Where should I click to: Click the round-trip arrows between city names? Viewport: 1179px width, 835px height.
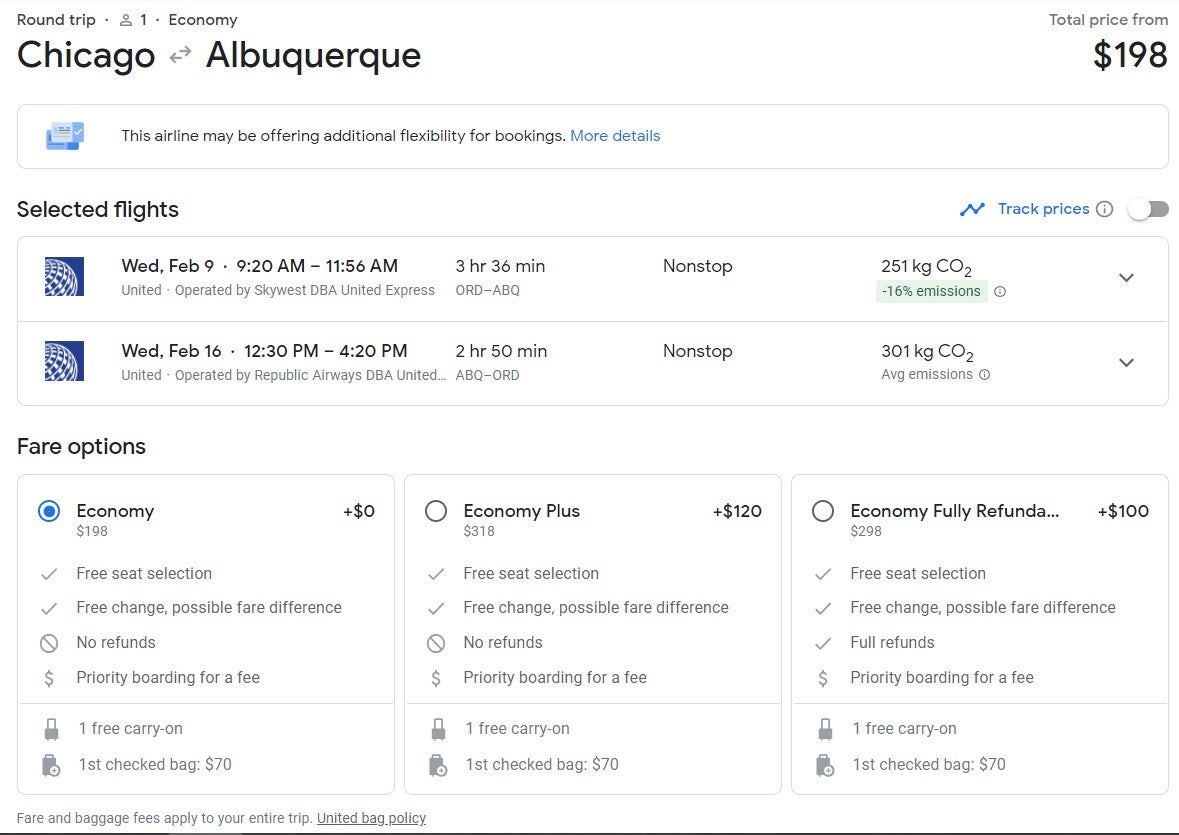180,56
